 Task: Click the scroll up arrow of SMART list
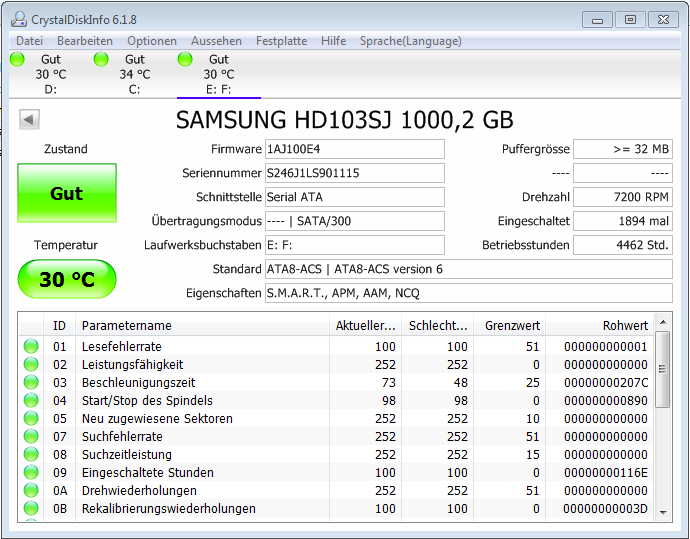click(663, 323)
